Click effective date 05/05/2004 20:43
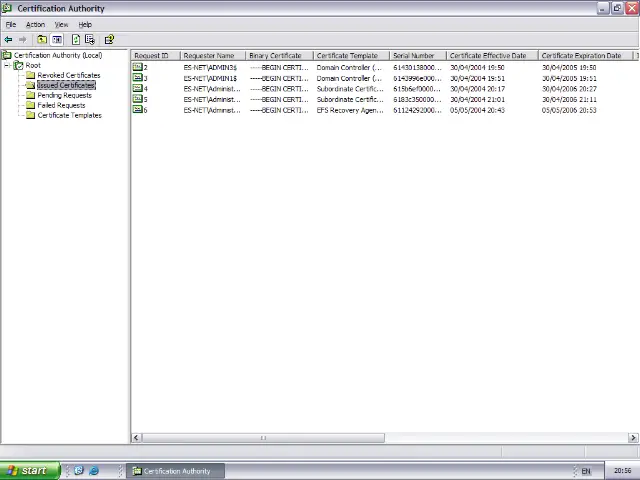 (x=477, y=110)
